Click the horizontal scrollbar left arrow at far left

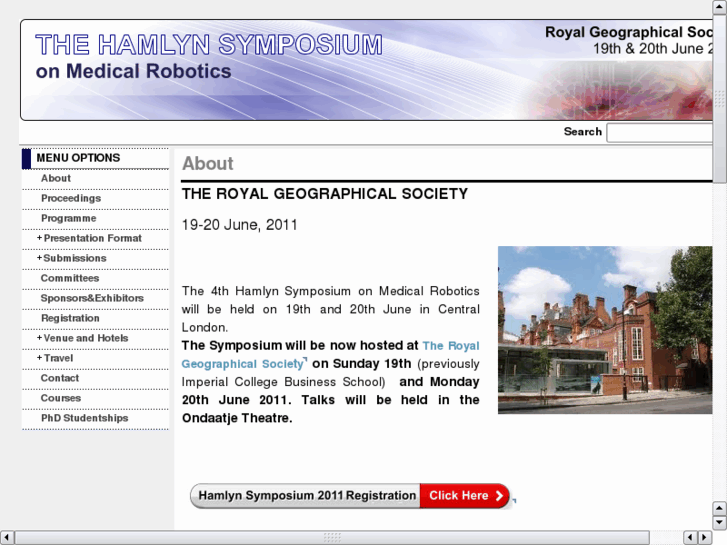pyautogui.click(x=6, y=537)
